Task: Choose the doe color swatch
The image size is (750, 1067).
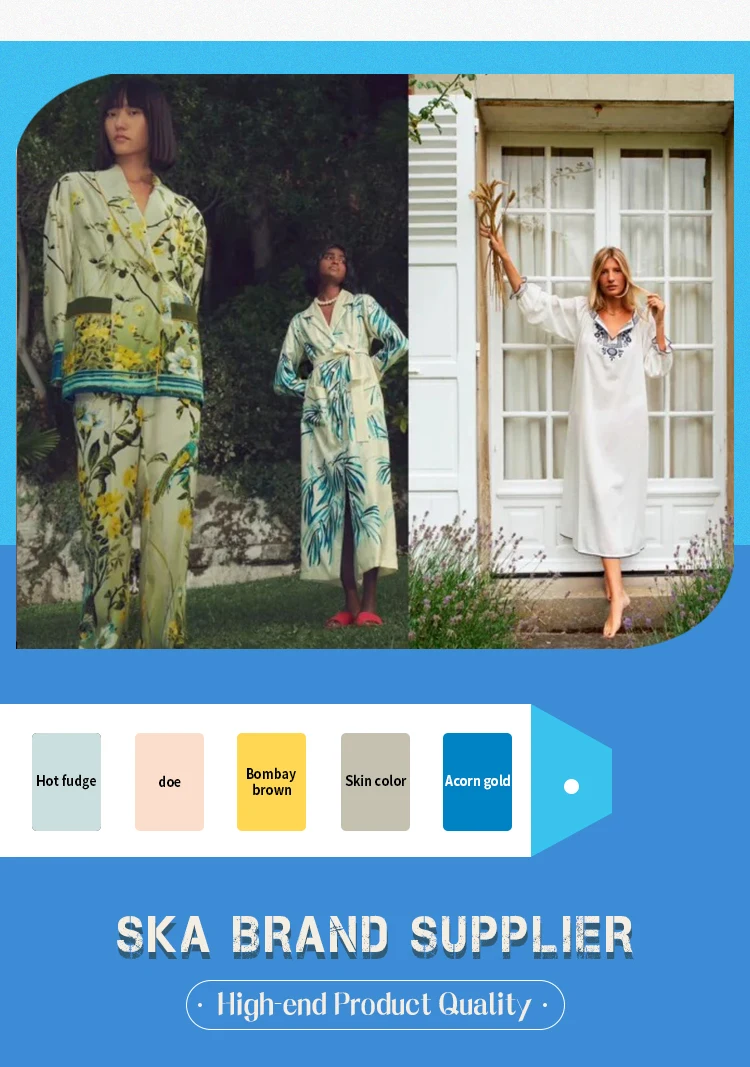Action: coord(169,781)
